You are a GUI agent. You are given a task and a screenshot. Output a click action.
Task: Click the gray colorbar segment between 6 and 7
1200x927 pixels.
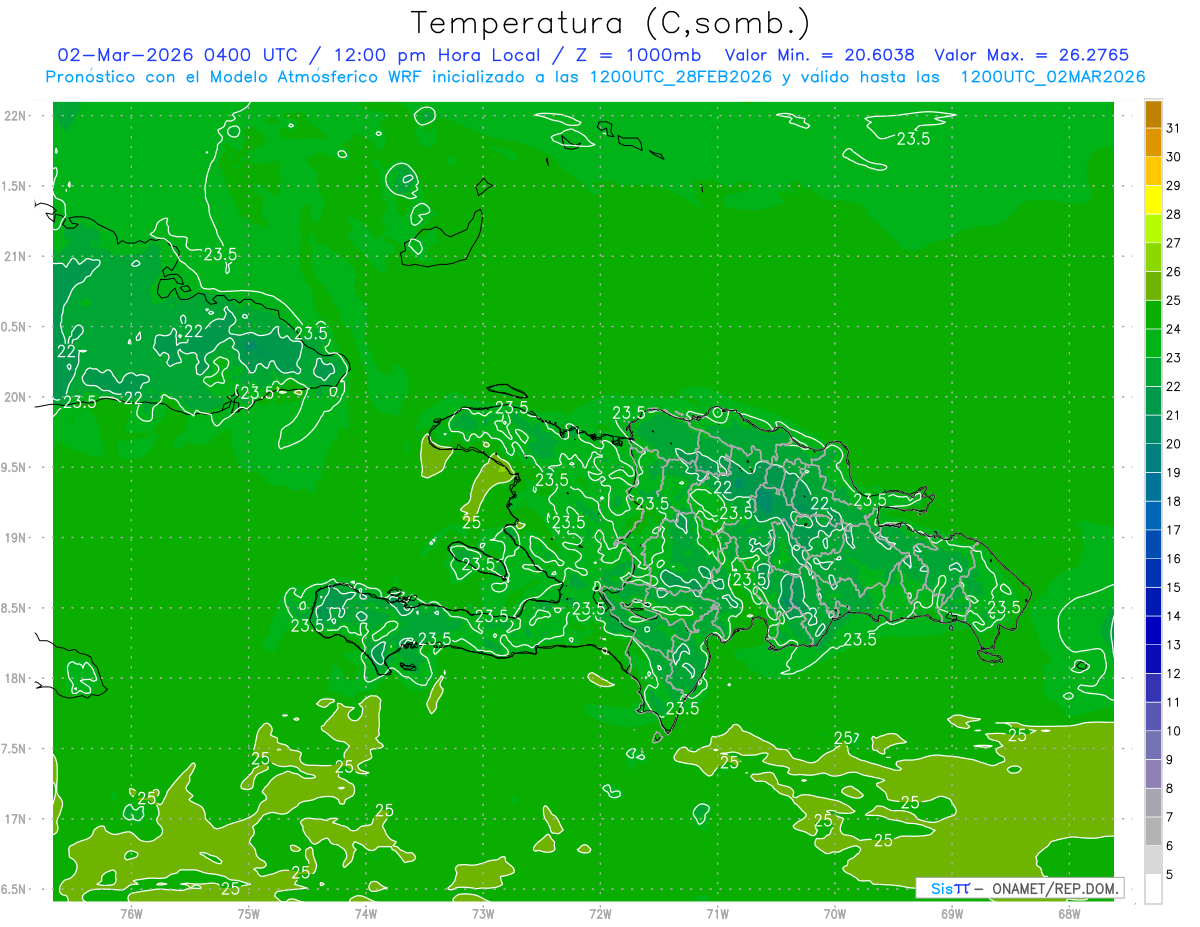point(1153,831)
